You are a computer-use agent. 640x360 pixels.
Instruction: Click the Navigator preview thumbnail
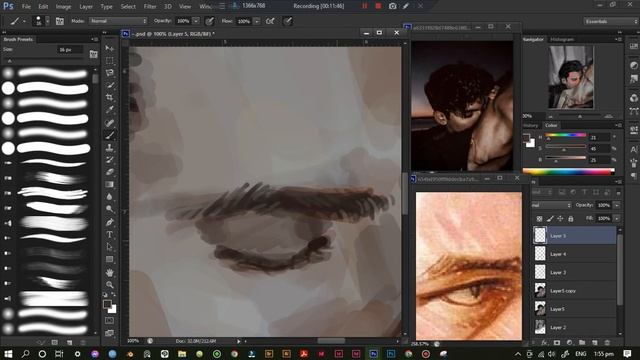click(571, 77)
